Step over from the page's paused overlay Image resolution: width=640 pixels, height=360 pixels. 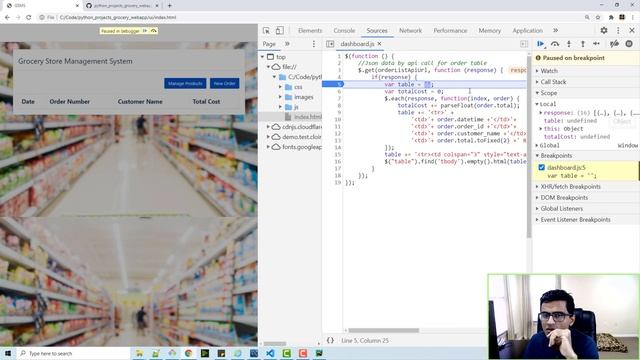pos(153,31)
